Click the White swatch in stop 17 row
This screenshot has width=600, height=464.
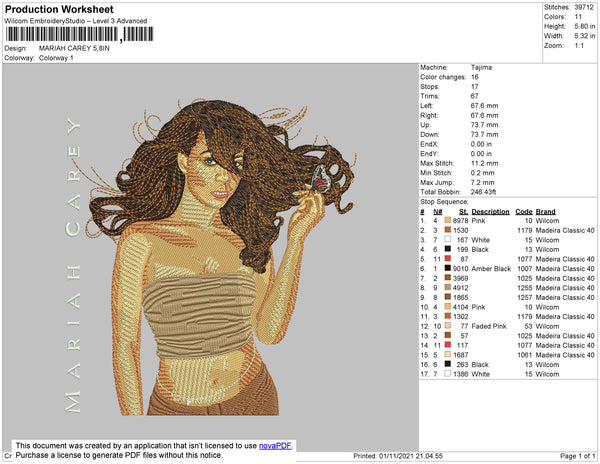coord(448,374)
